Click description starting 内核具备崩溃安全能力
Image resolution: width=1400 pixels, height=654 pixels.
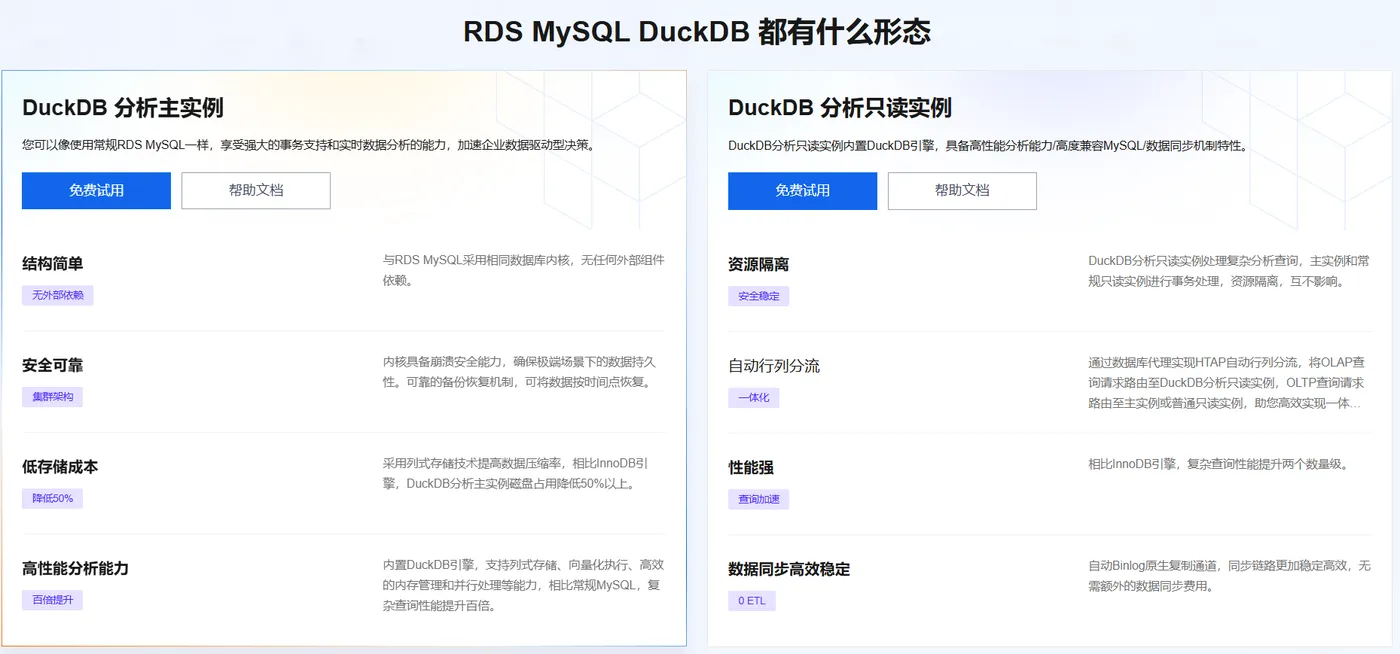click(x=520, y=372)
